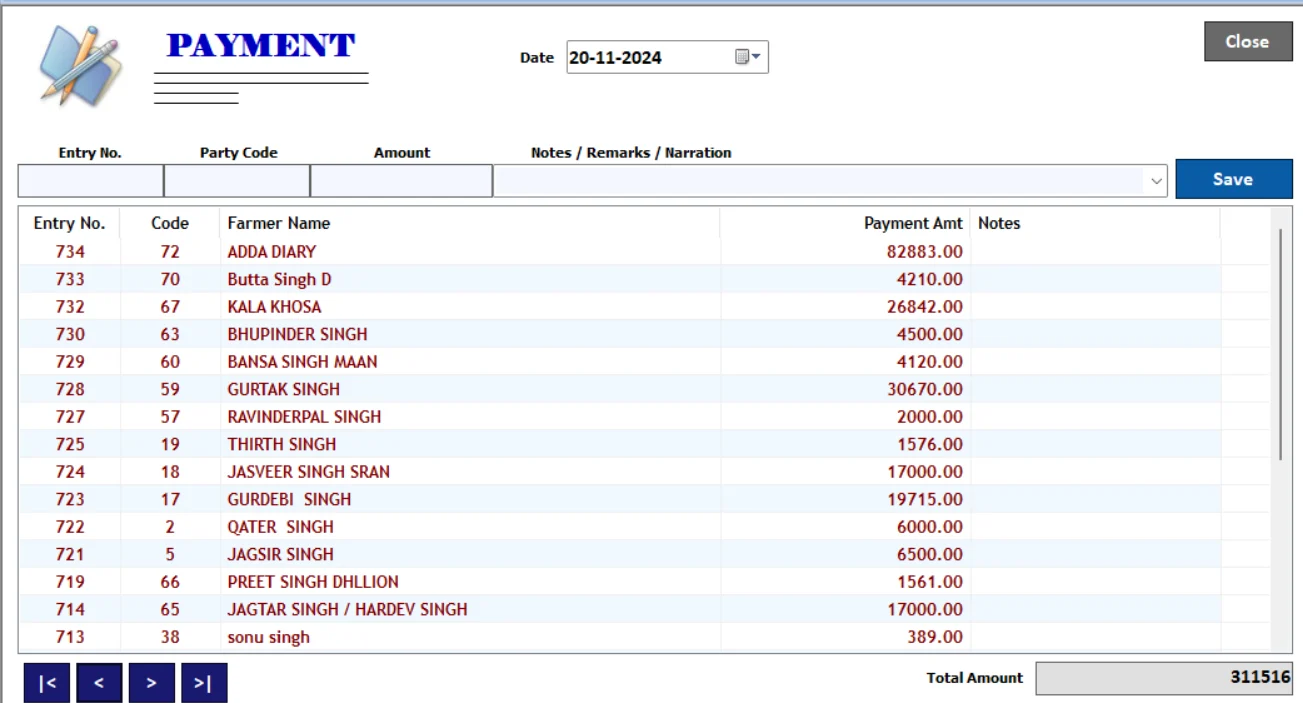Click the notepad and pencil Payment icon

tap(80, 65)
